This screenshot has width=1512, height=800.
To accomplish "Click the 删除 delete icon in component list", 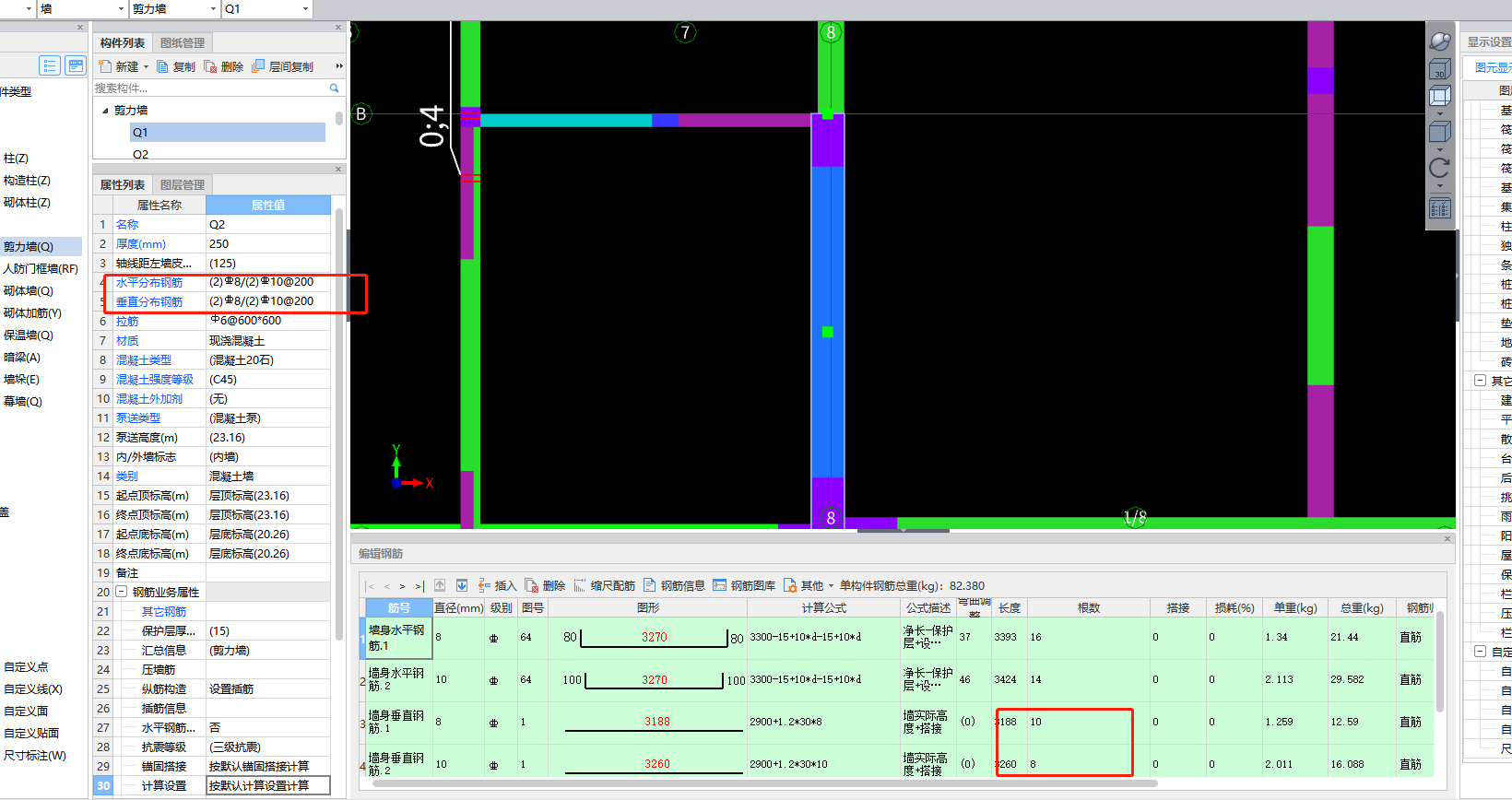I will (210, 66).
